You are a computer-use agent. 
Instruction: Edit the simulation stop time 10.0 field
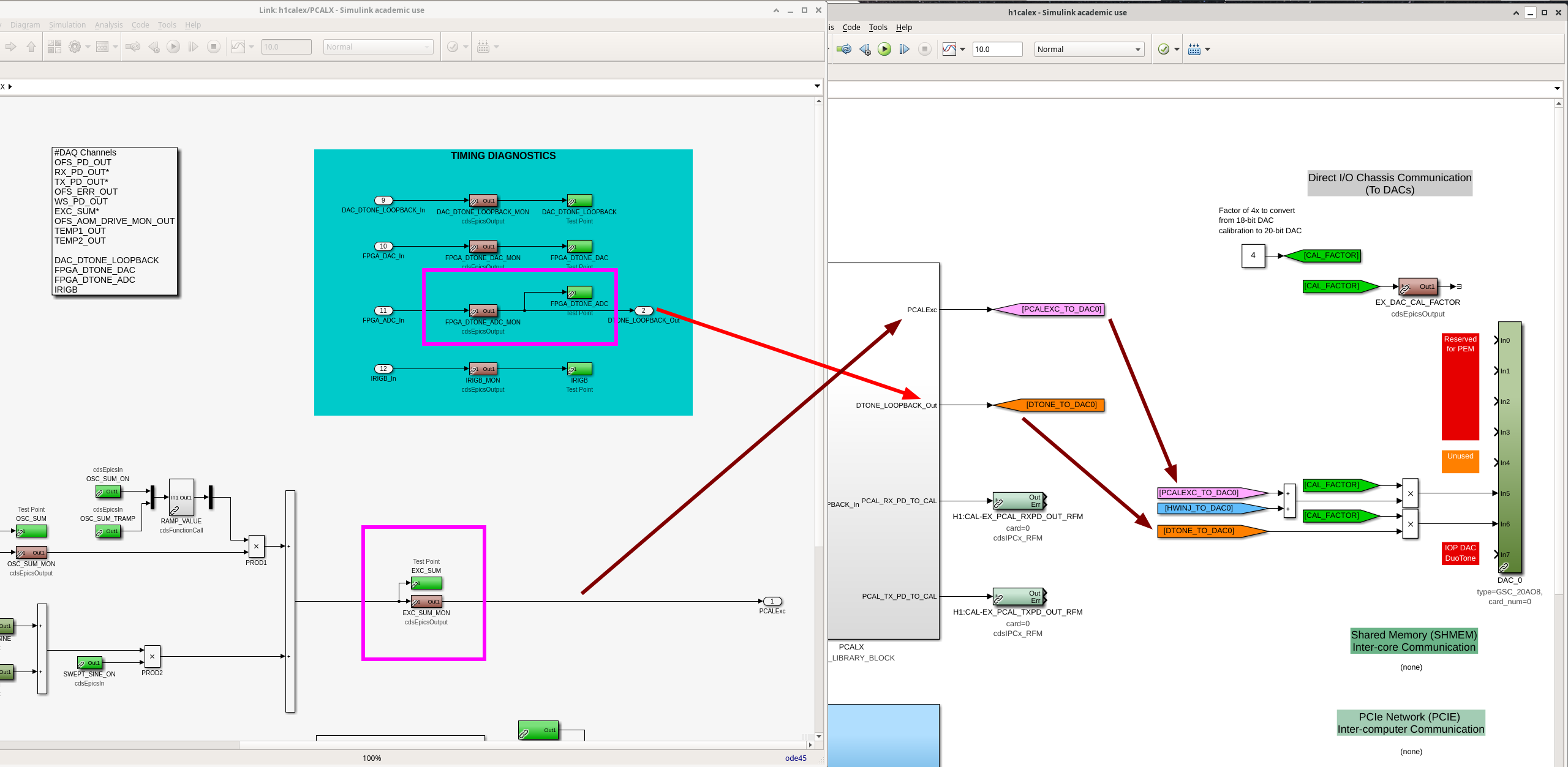coord(997,49)
